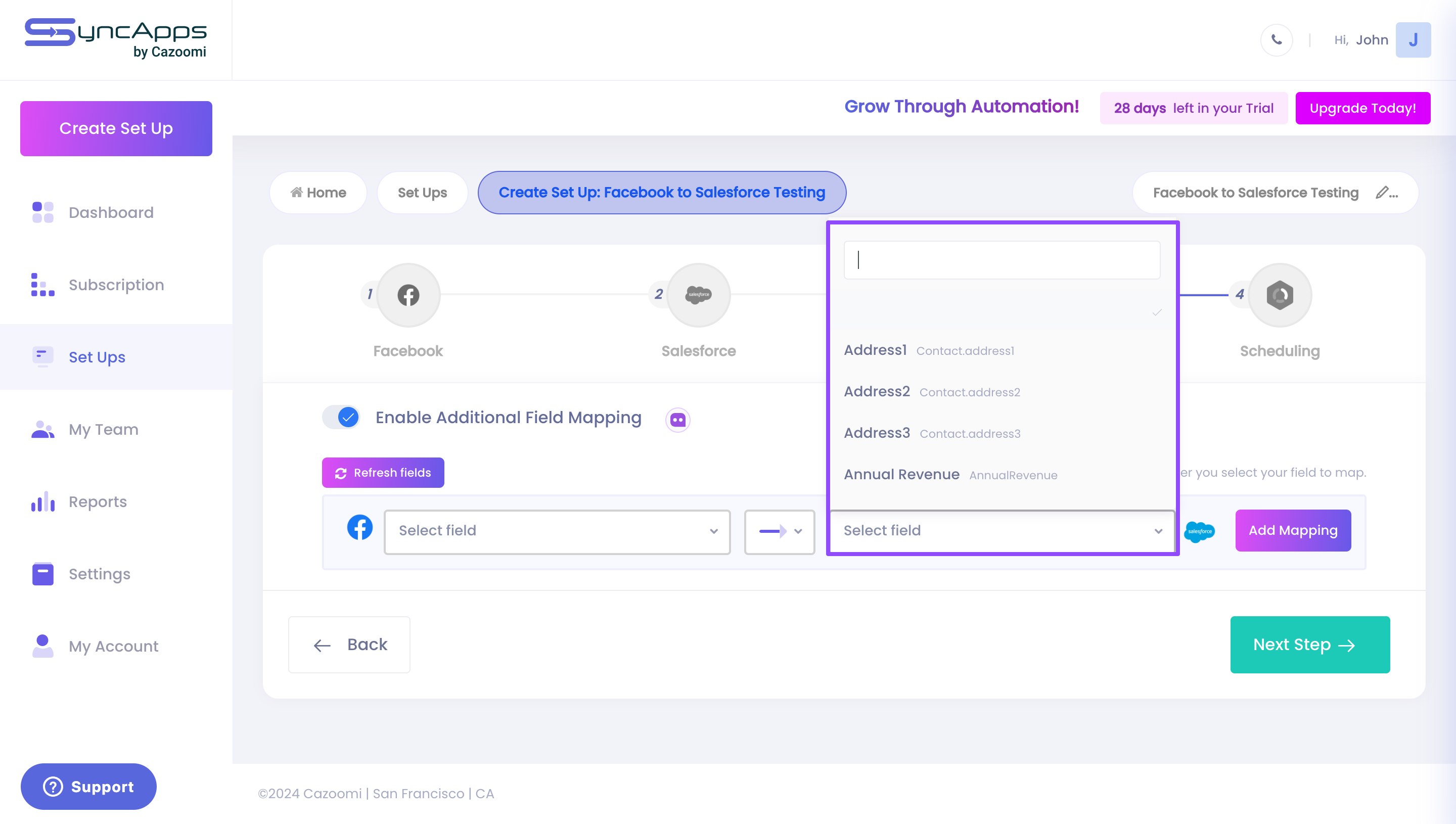Collapse the Salesforce Select field dropdown
This screenshot has width=1456, height=824.
pyautogui.click(x=1002, y=531)
